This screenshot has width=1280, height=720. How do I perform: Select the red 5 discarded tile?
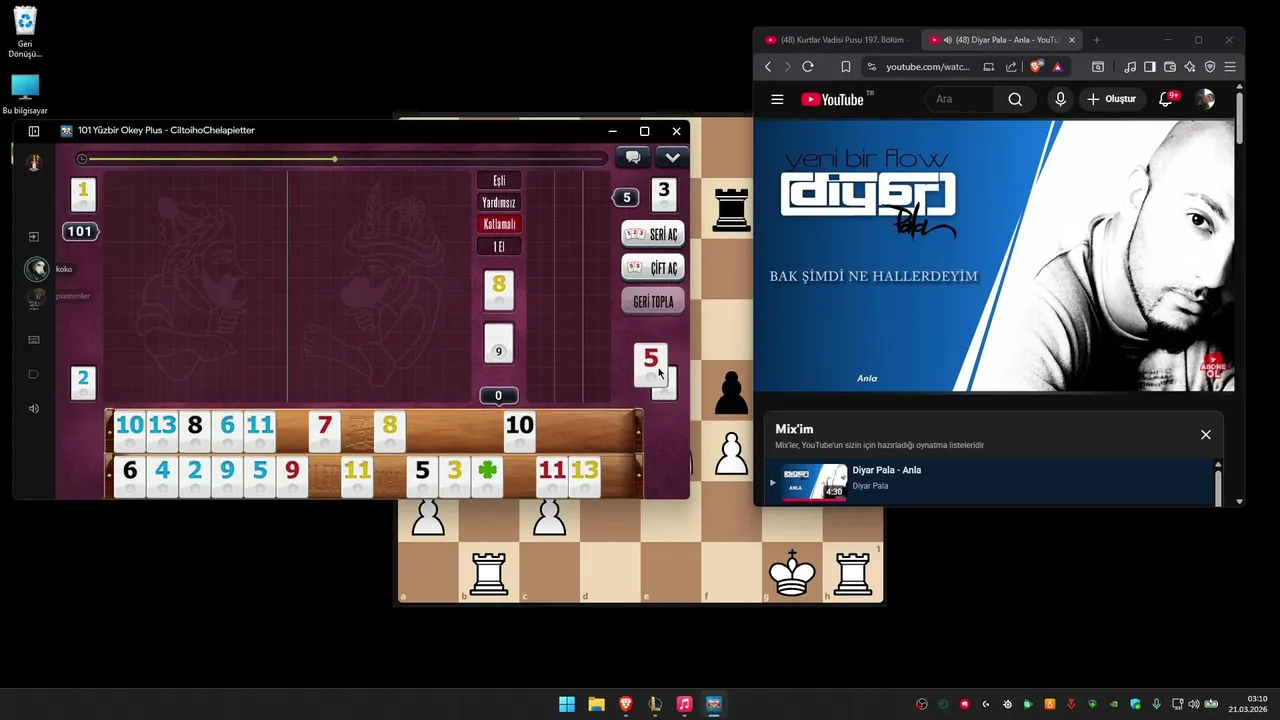(x=651, y=364)
